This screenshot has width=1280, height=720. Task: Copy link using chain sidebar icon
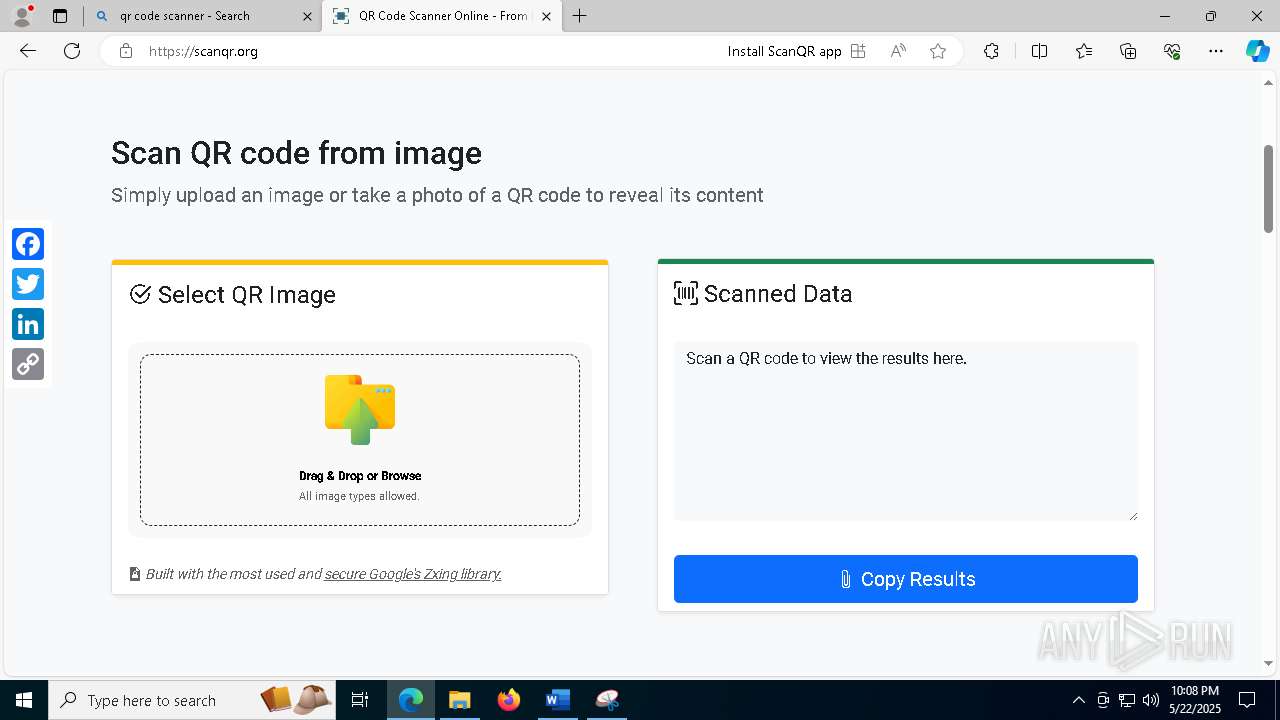coord(28,364)
